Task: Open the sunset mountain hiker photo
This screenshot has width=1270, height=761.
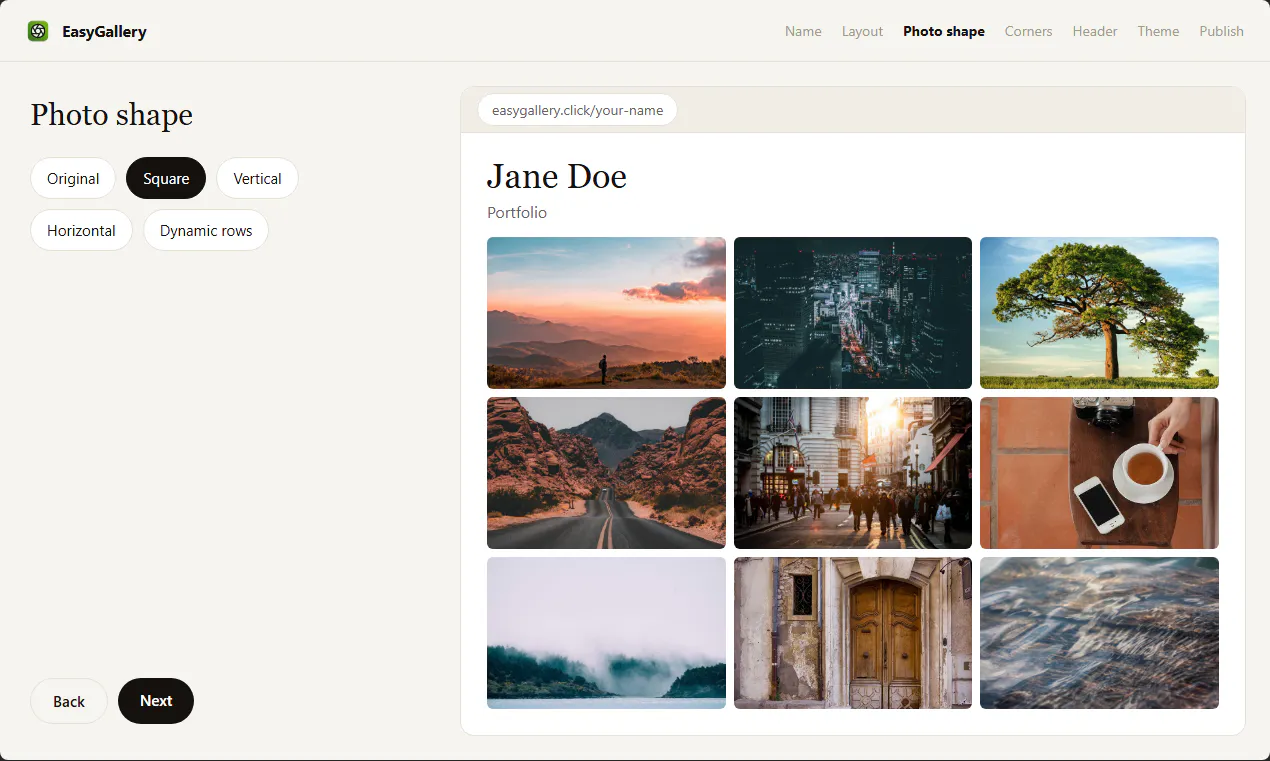Action: click(606, 313)
